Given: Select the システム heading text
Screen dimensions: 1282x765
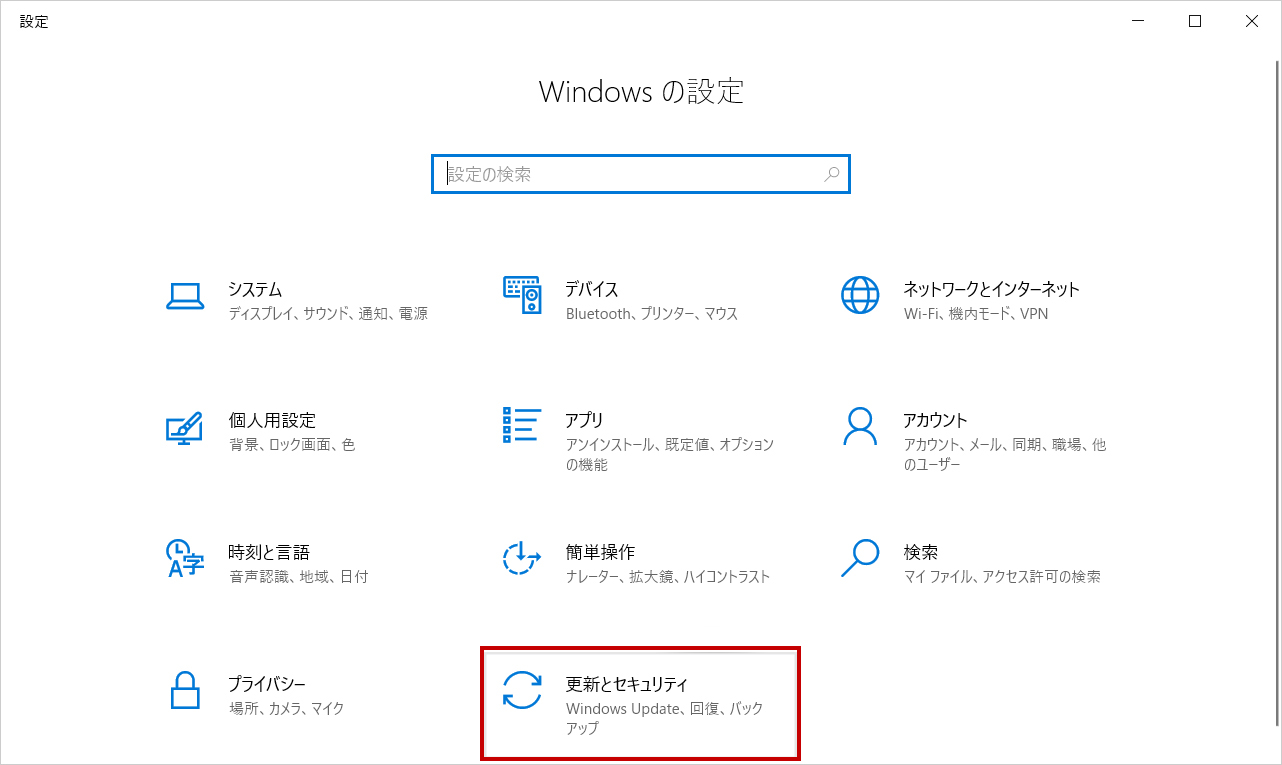Looking at the screenshot, I should 255,289.
